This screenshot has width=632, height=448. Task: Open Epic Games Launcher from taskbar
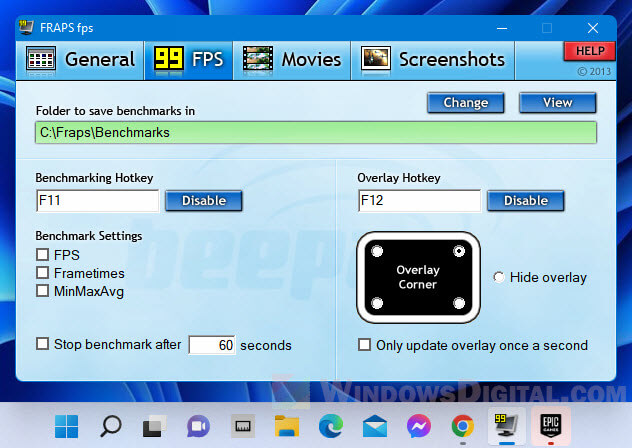pos(551,426)
